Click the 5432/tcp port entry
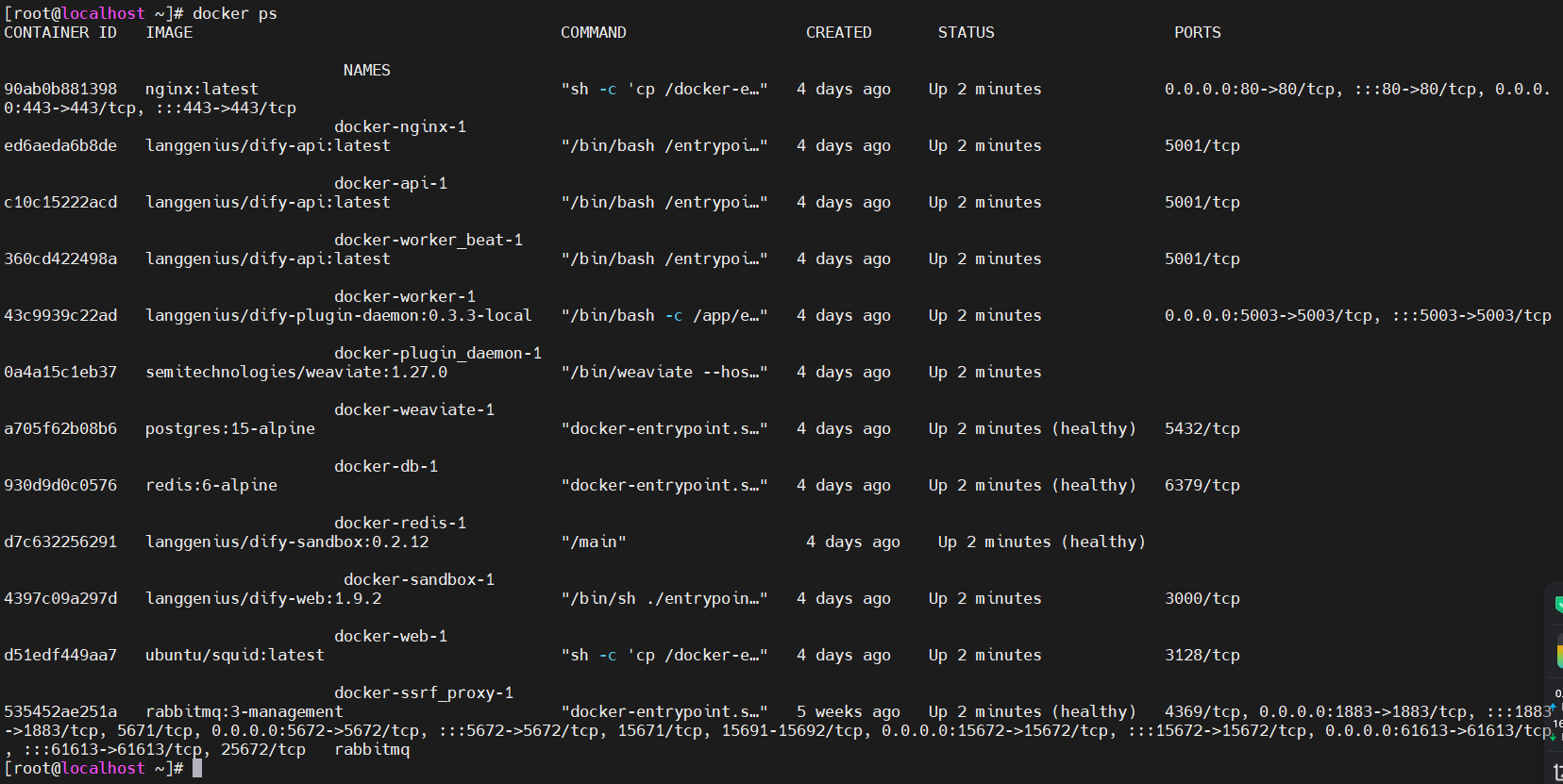Image resolution: width=1563 pixels, height=784 pixels. (1202, 428)
